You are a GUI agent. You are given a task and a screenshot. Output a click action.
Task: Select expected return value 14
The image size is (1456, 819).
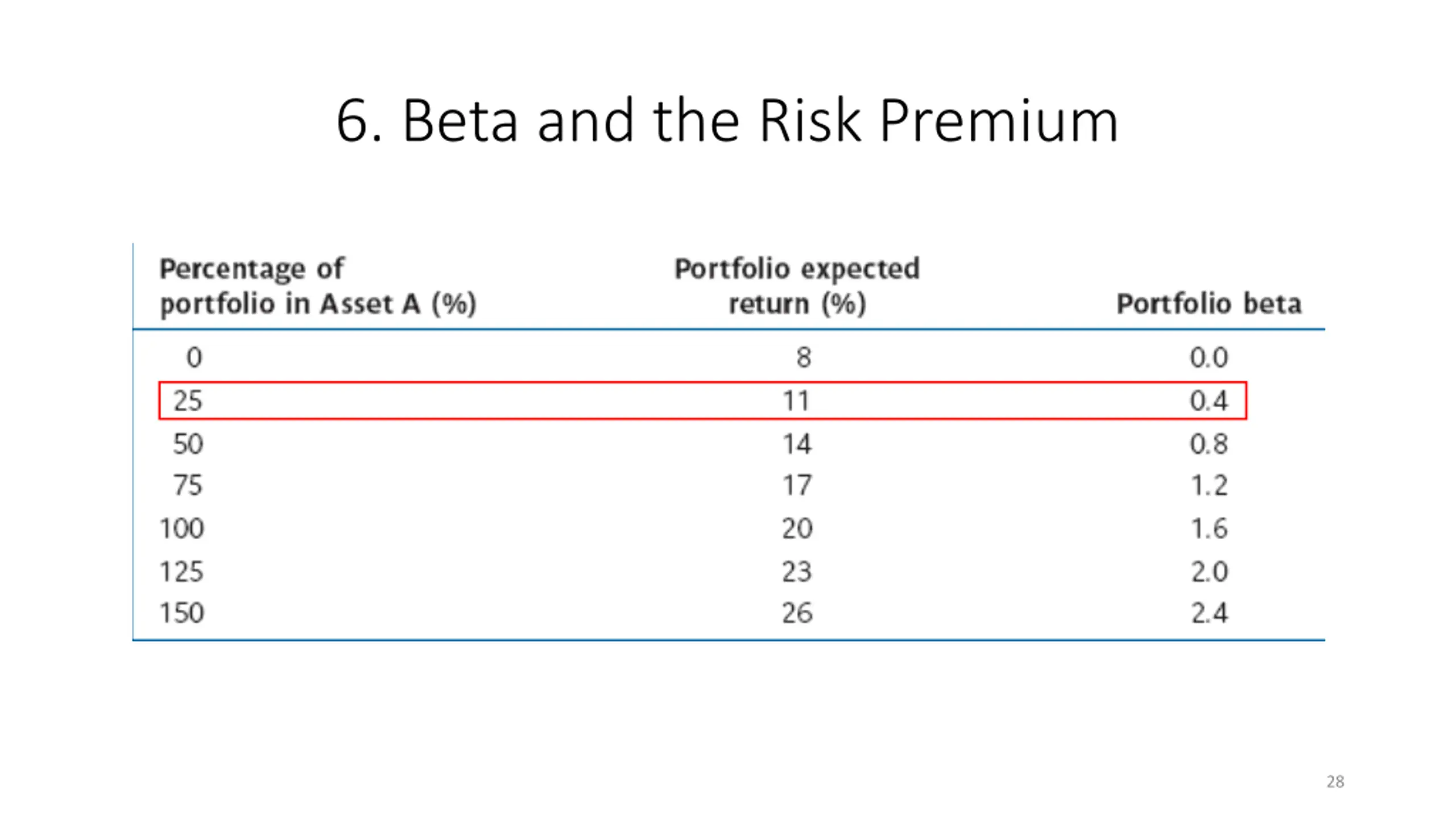[x=797, y=444]
